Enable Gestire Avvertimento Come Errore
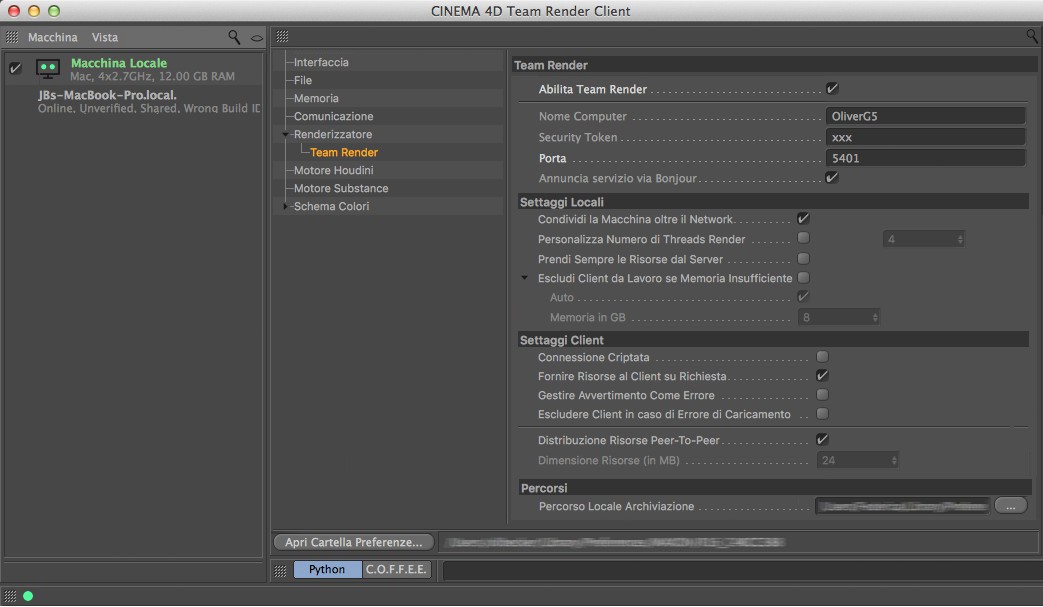 [x=823, y=395]
